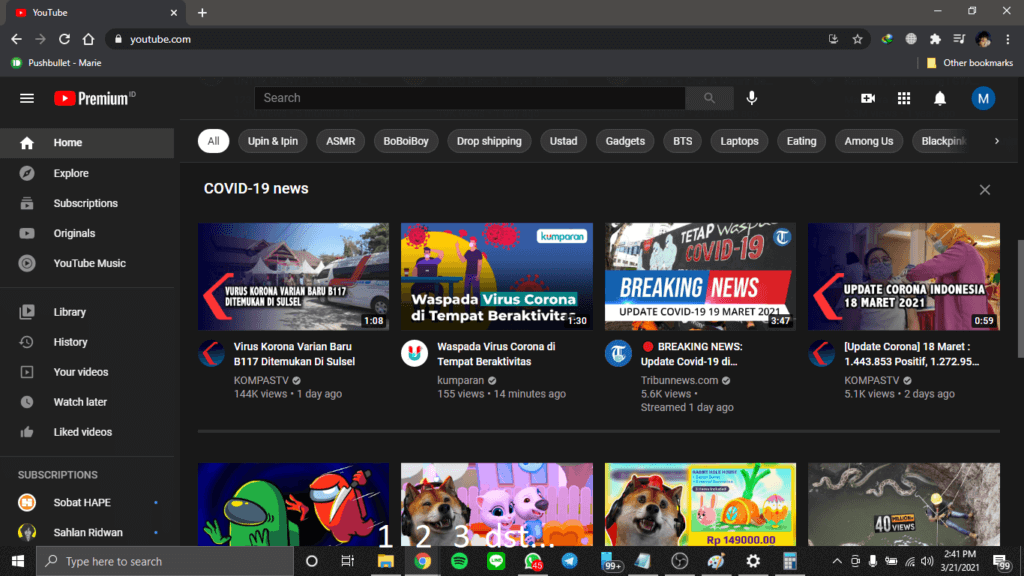
Task: Click the YouTube Premium logo
Action: click(95, 99)
